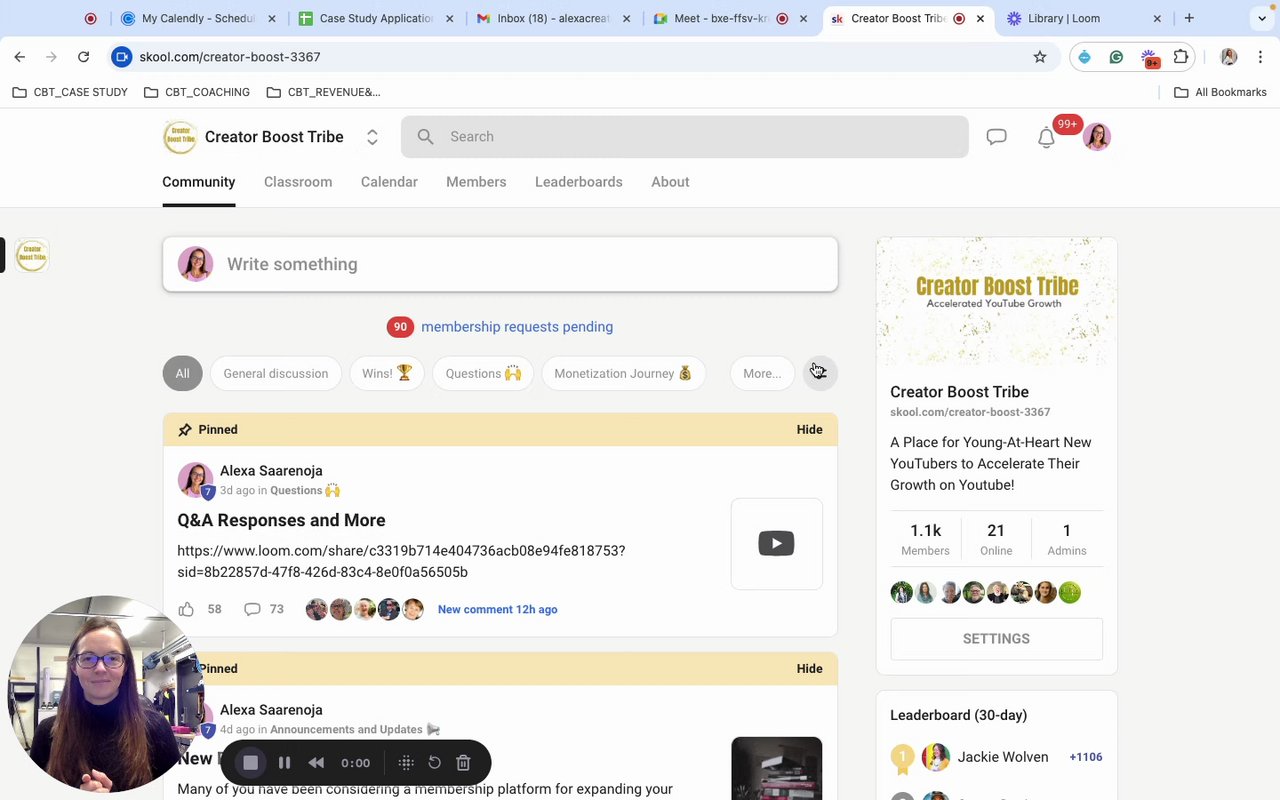The width and height of the screenshot is (1280, 800).
Task: Expand the Creator Boost Tribe group switcher
Action: (x=372, y=137)
